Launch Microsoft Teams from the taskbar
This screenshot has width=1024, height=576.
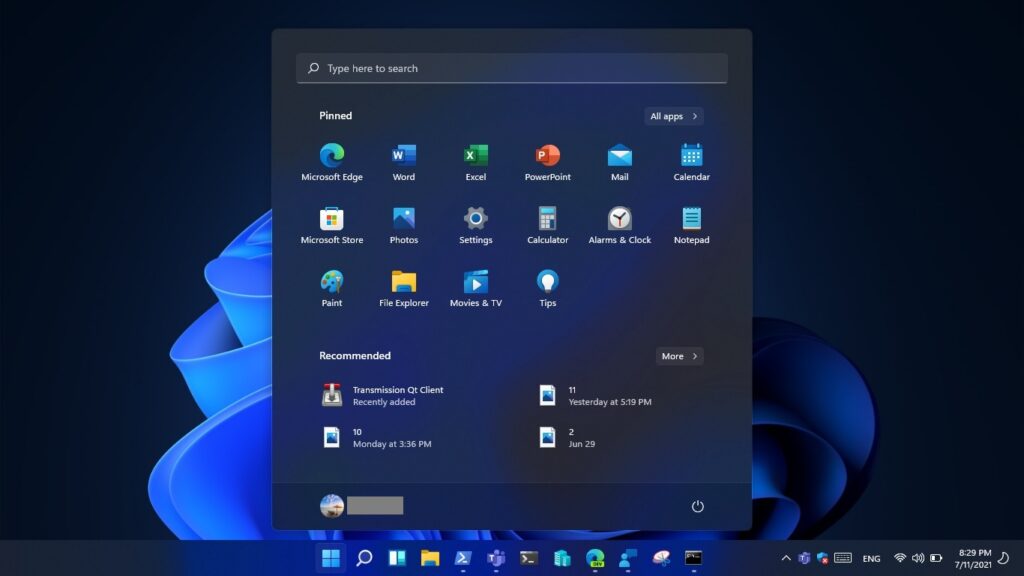click(x=496, y=557)
